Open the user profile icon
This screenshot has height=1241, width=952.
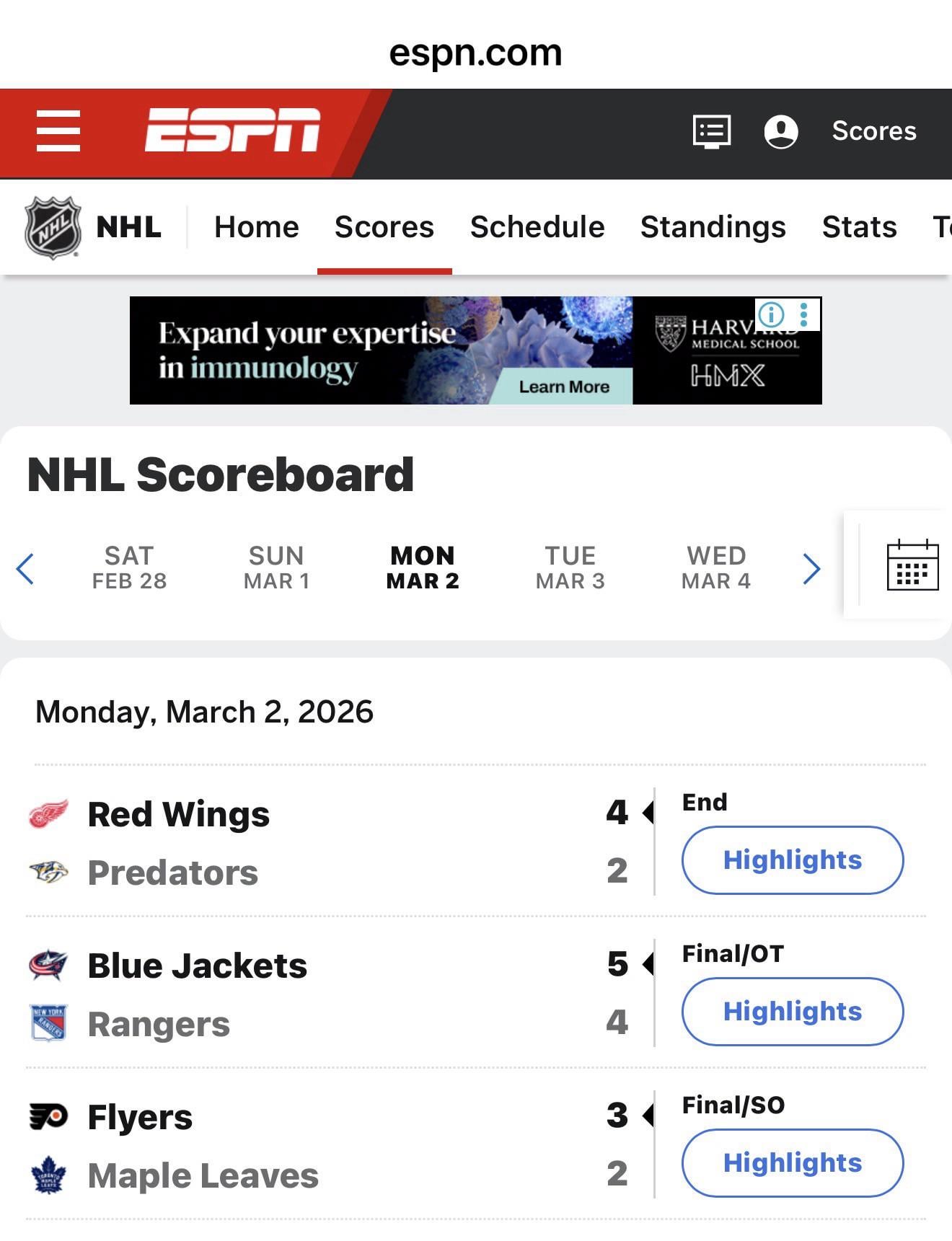click(780, 131)
